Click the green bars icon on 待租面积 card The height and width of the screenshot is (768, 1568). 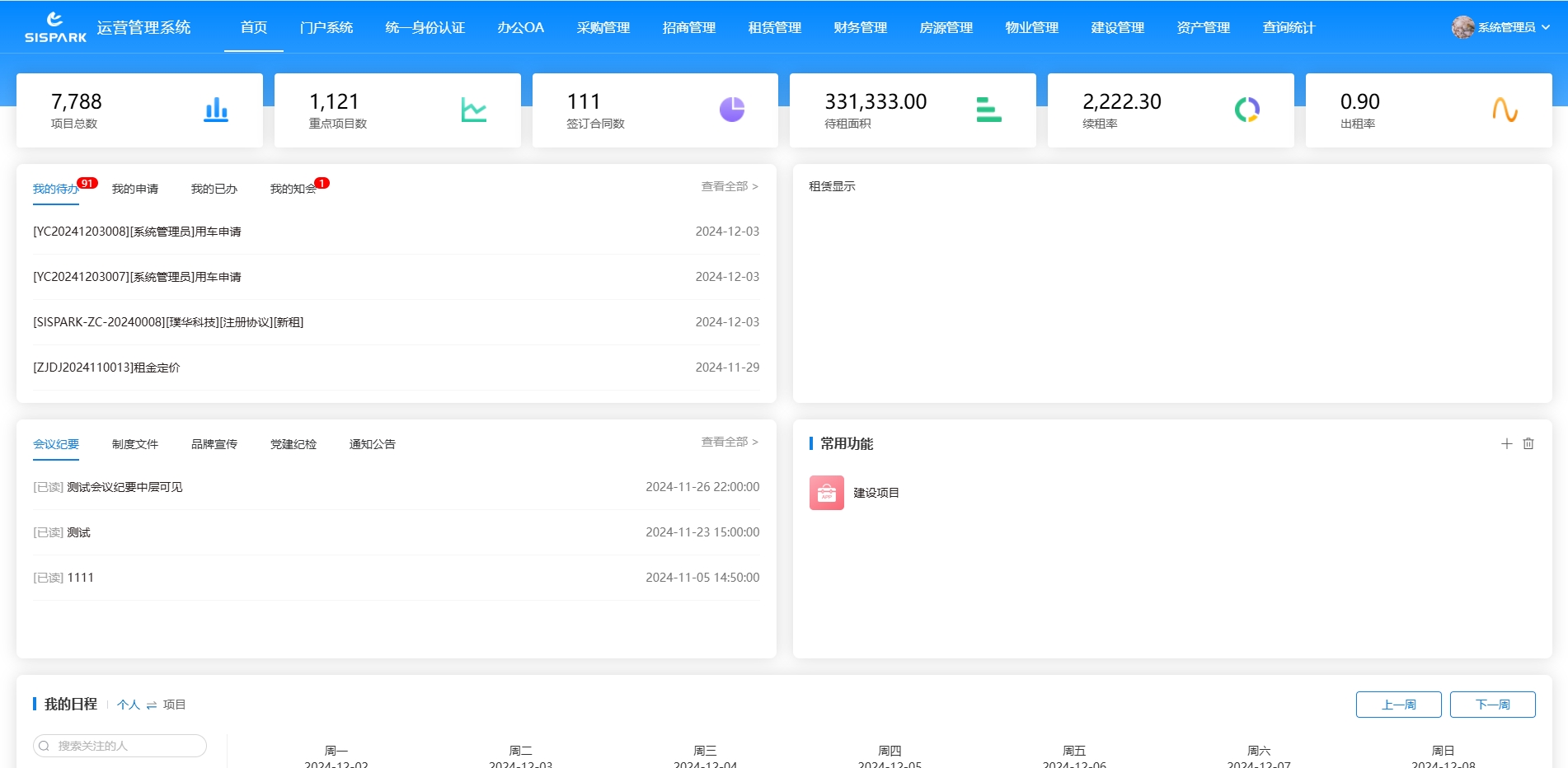(988, 110)
